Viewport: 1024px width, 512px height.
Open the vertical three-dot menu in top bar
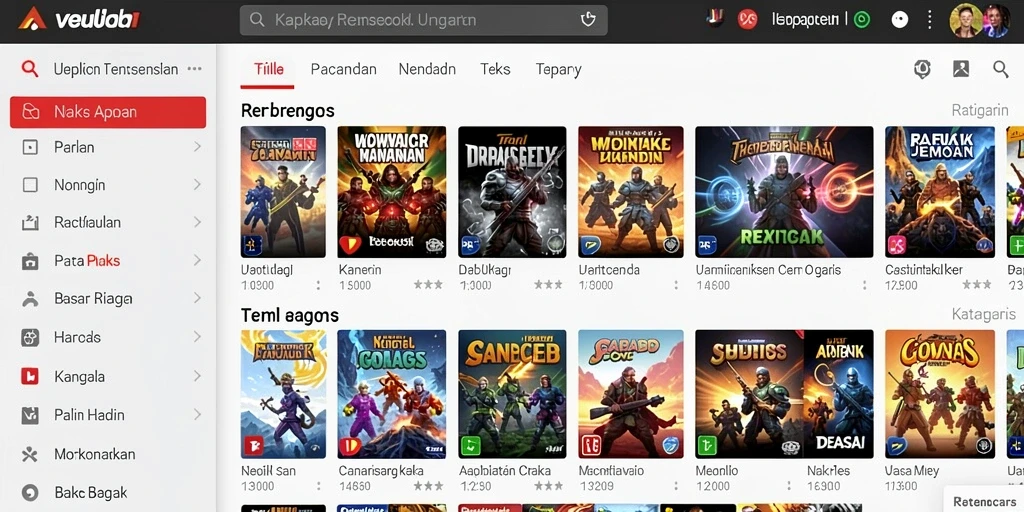pos(930,20)
